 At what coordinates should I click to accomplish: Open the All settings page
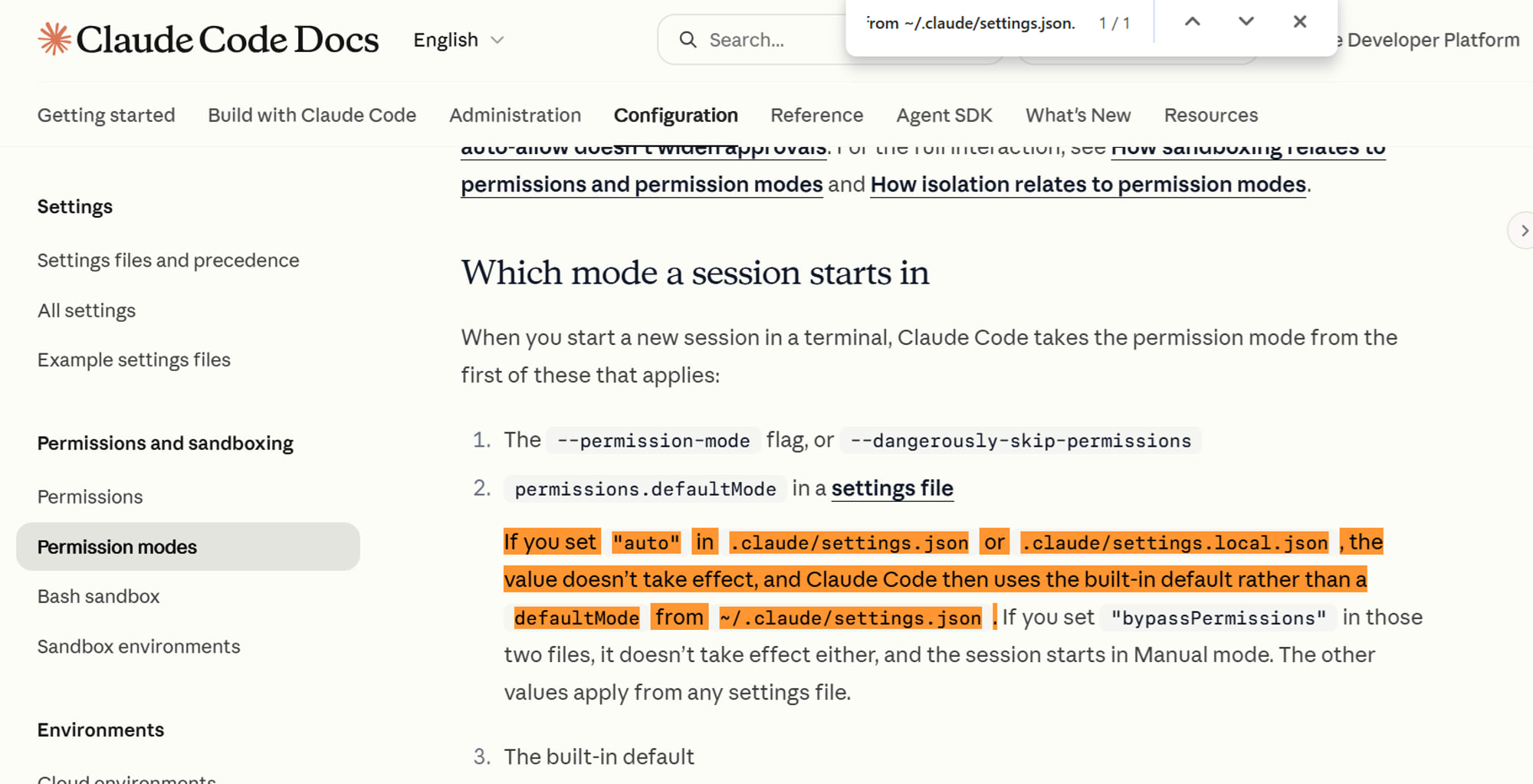(x=87, y=310)
